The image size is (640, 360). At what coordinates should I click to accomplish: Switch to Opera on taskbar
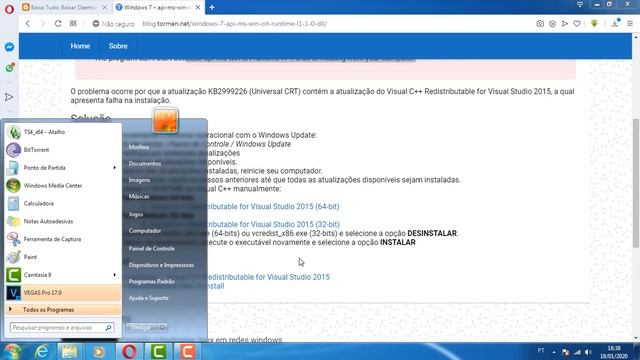pos(129,352)
